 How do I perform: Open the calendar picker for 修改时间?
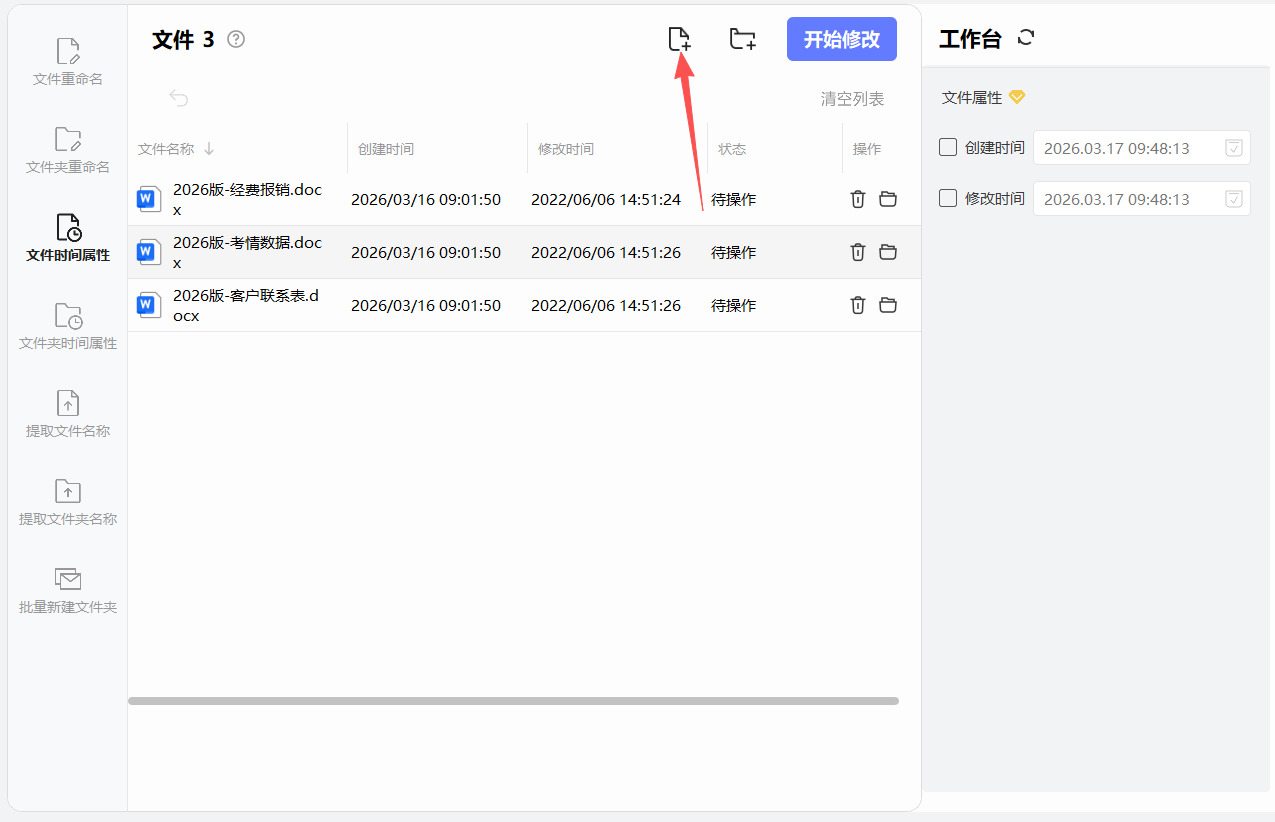click(1234, 199)
